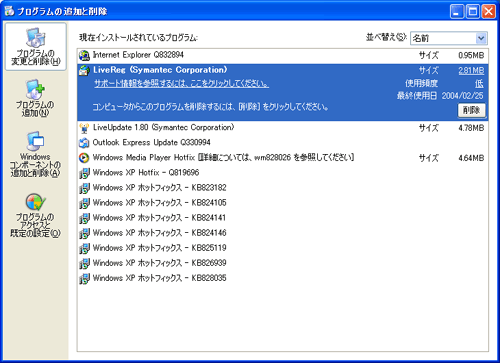Click the KB824105 hotfix icon
The width and height of the screenshot is (500, 363).
[x=84, y=203]
